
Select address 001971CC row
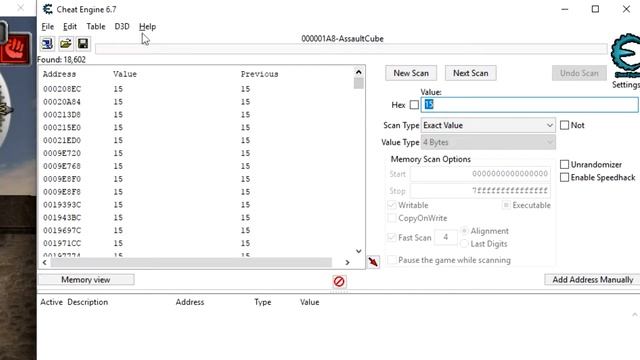click(197, 243)
